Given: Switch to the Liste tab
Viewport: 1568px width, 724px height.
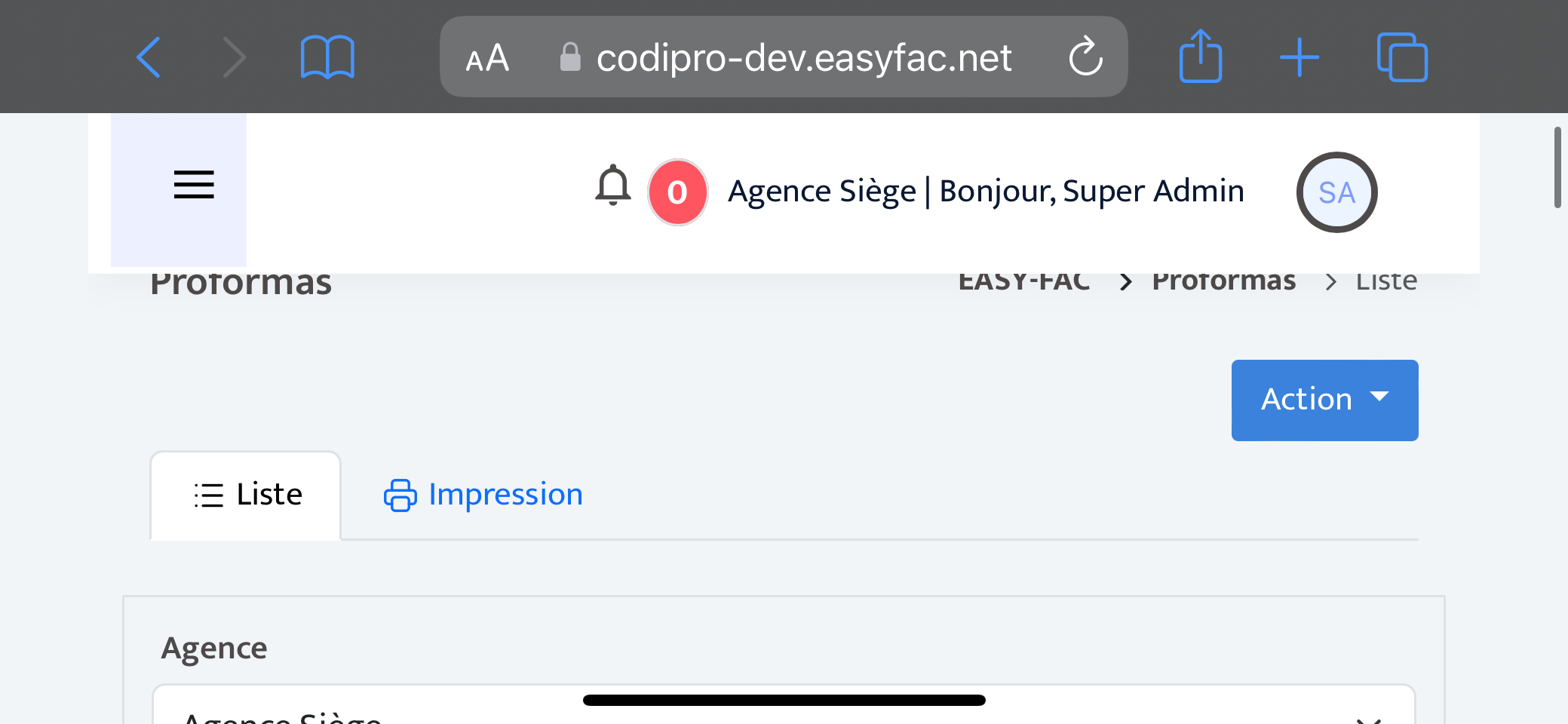Looking at the screenshot, I should pos(247,495).
